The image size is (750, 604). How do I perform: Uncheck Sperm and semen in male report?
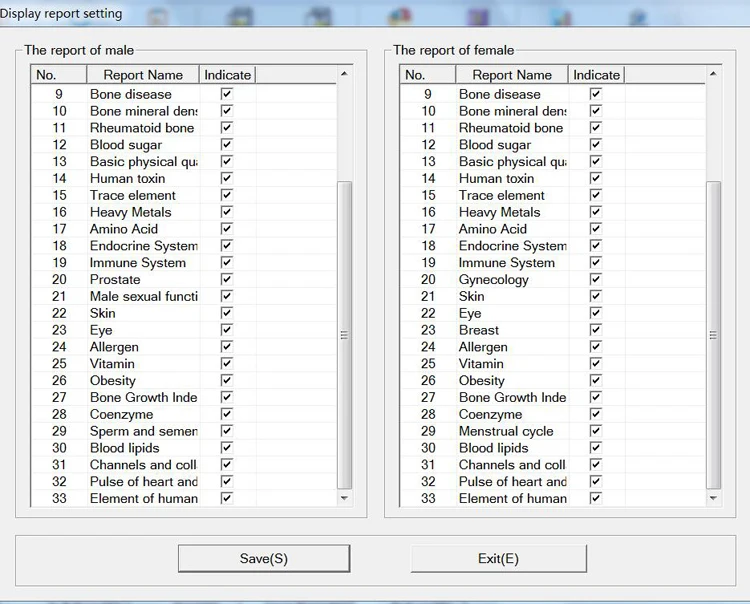click(x=227, y=432)
